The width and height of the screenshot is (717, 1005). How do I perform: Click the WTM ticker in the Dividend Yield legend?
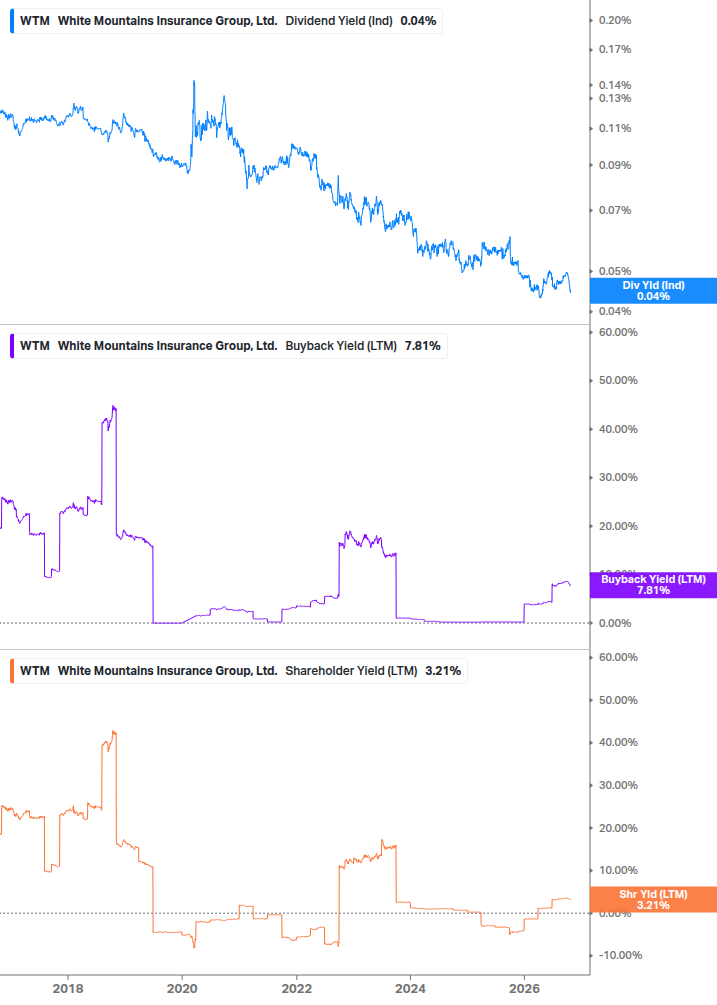pyautogui.click(x=35, y=21)
